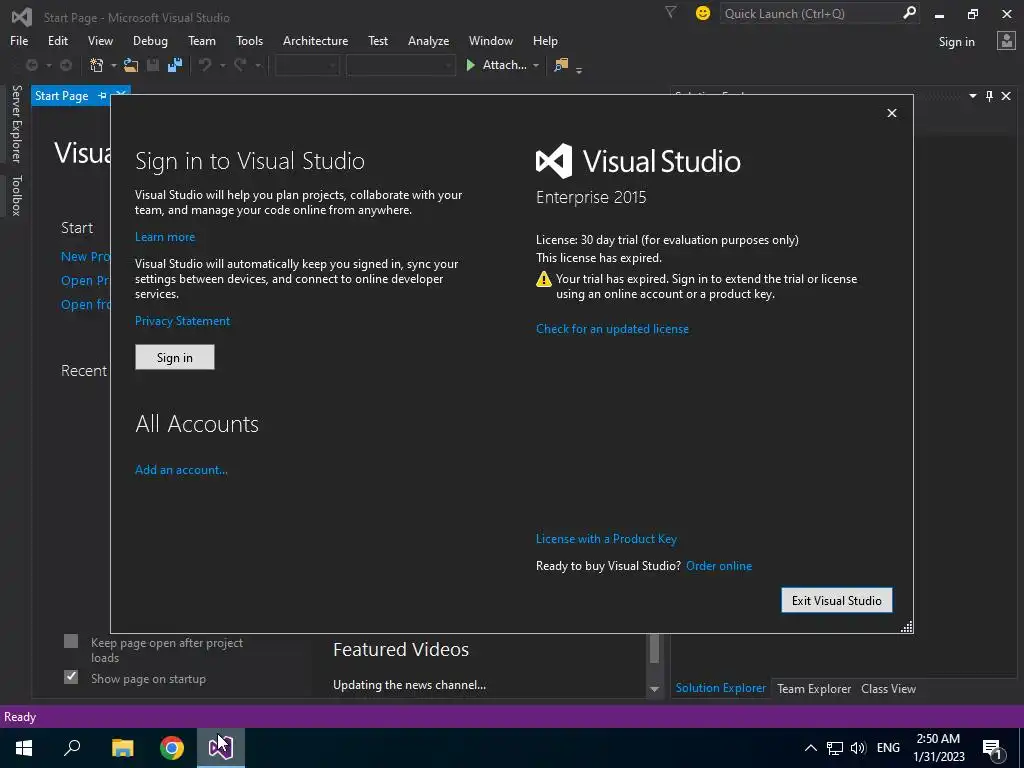Open the Solution Explorer window position dropdown
This screenshot has height=768, width=1024.
click(972, 96)
